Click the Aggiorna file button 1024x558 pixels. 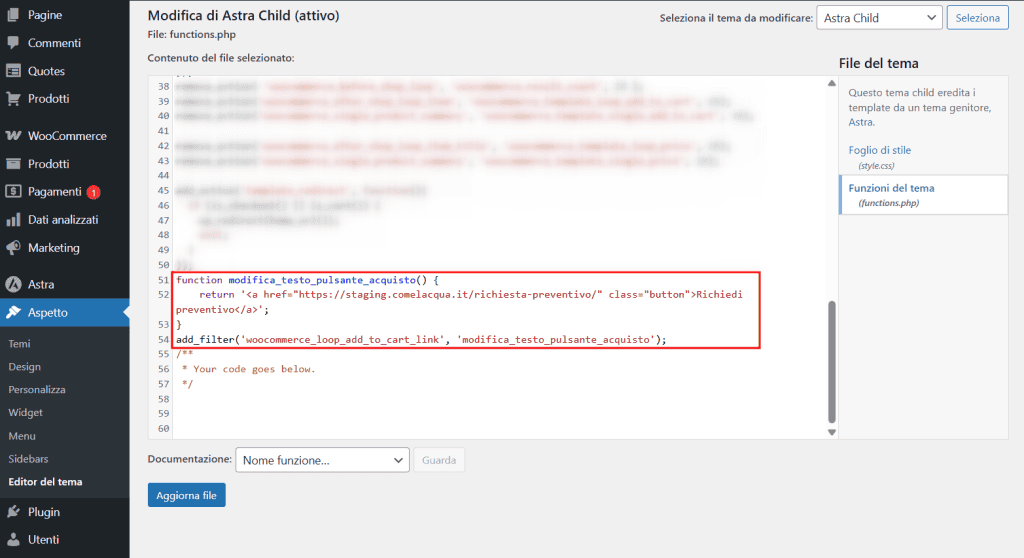point(186,495)
